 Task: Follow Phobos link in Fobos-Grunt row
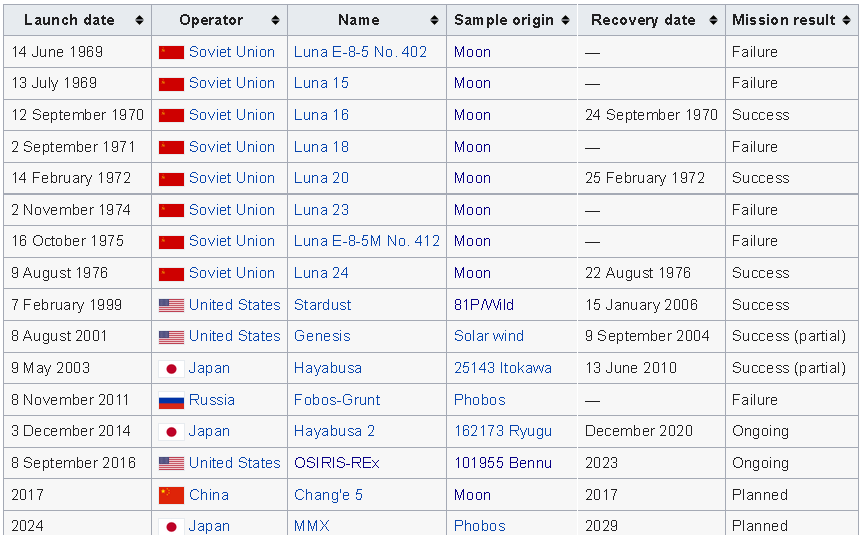(480, 399)
